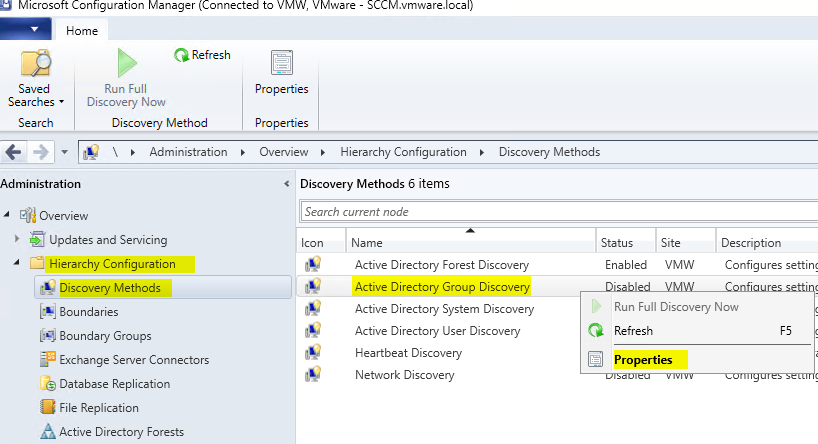
Task: Click the Refresh icon in the ribbon
Action: point(181,55)
